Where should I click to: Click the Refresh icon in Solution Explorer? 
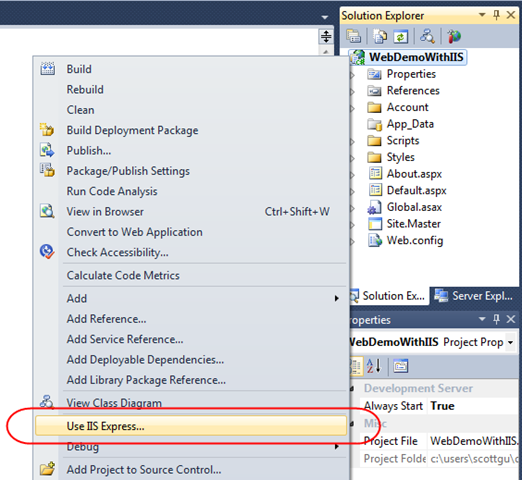(400, 36)
